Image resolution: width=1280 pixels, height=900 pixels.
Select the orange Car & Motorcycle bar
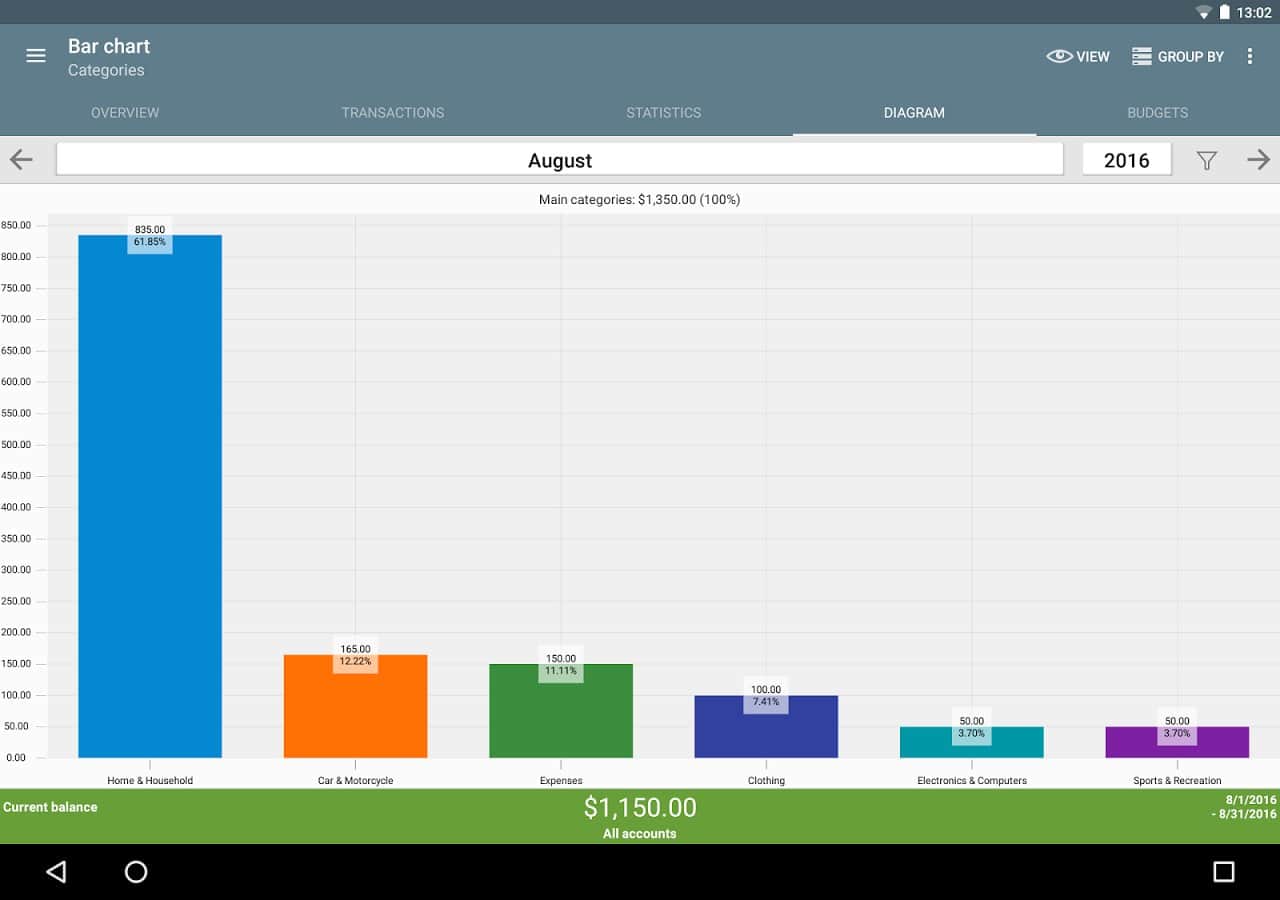tap(355, 710)
